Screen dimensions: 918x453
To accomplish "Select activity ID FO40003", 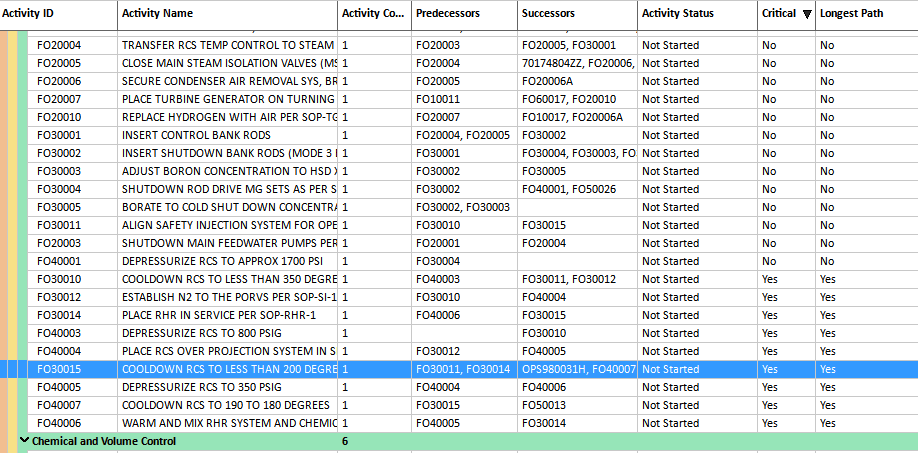I will (59, 333).
